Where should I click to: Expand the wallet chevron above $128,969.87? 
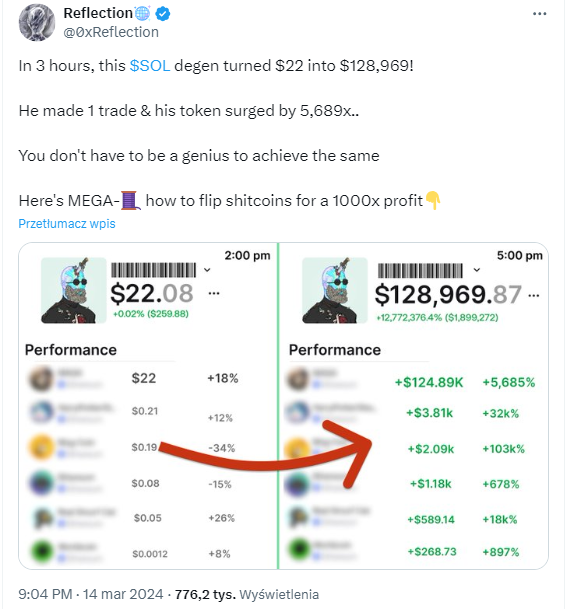477,270
